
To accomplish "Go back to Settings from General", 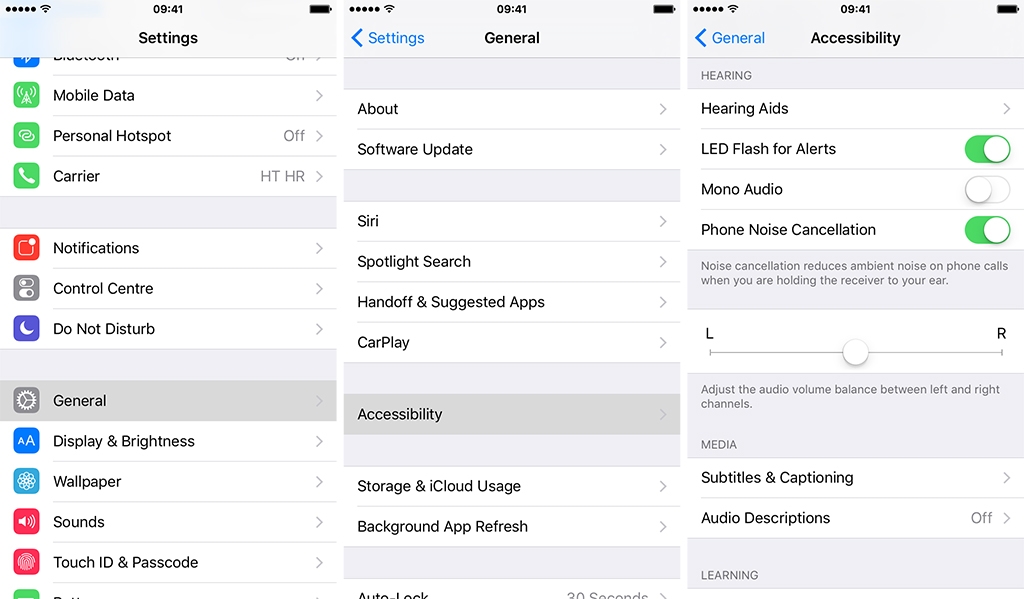I will 388,38.
